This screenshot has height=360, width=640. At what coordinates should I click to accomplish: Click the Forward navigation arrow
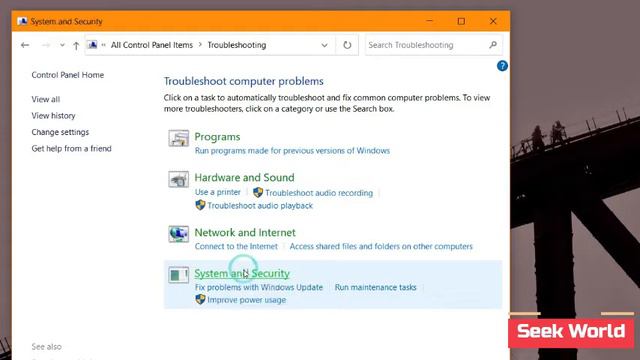[x=46, y=45]
